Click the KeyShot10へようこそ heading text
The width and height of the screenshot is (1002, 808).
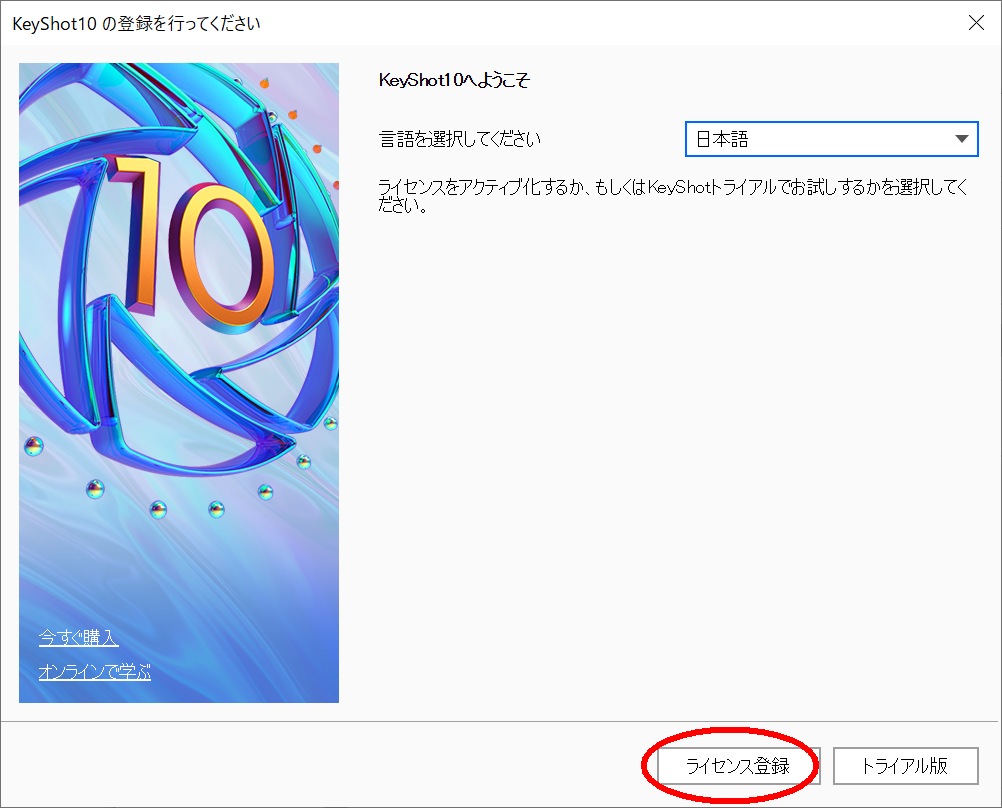coord(454,81)
